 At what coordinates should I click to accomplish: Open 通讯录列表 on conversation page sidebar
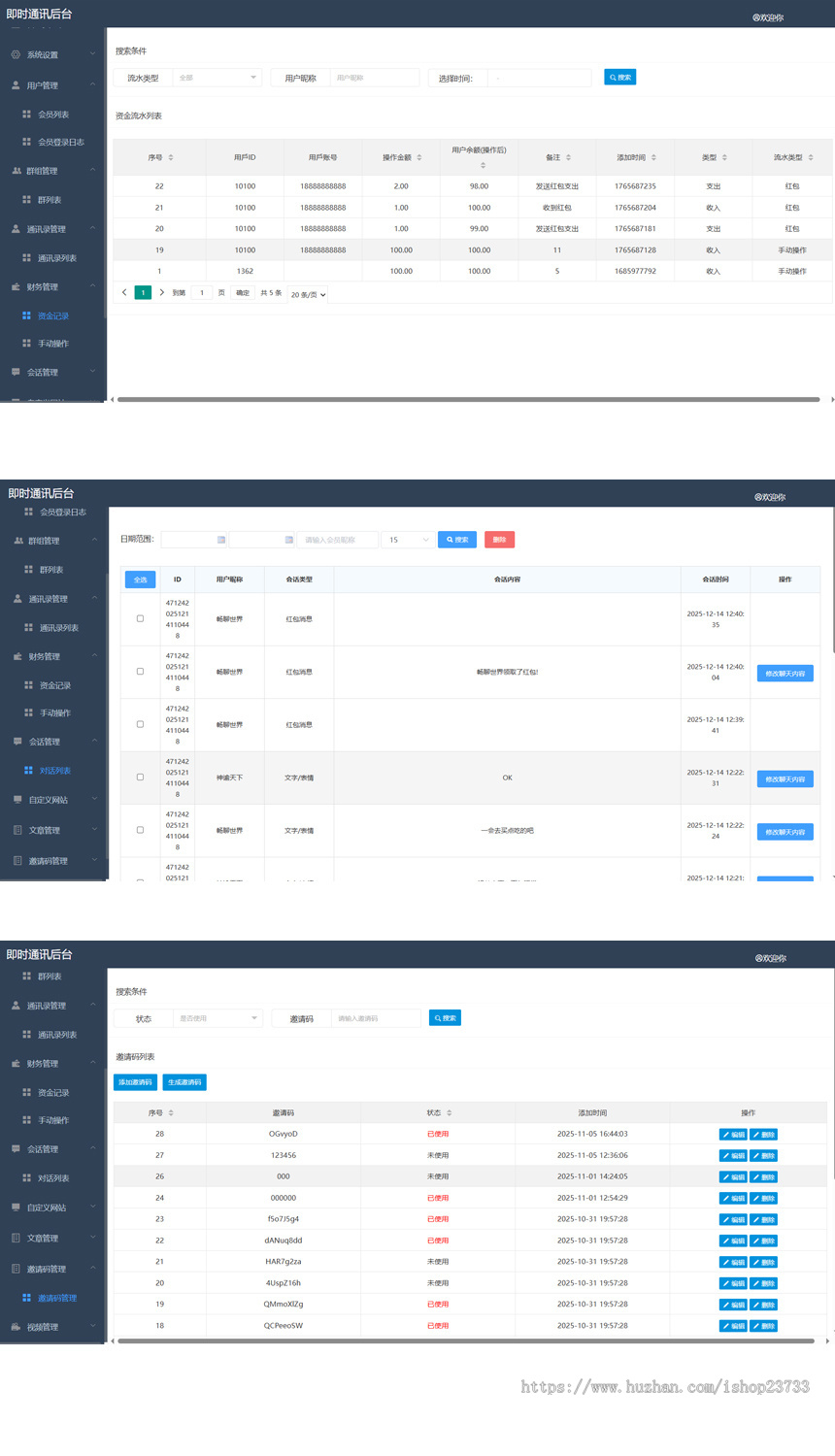[x=59, y=628]
